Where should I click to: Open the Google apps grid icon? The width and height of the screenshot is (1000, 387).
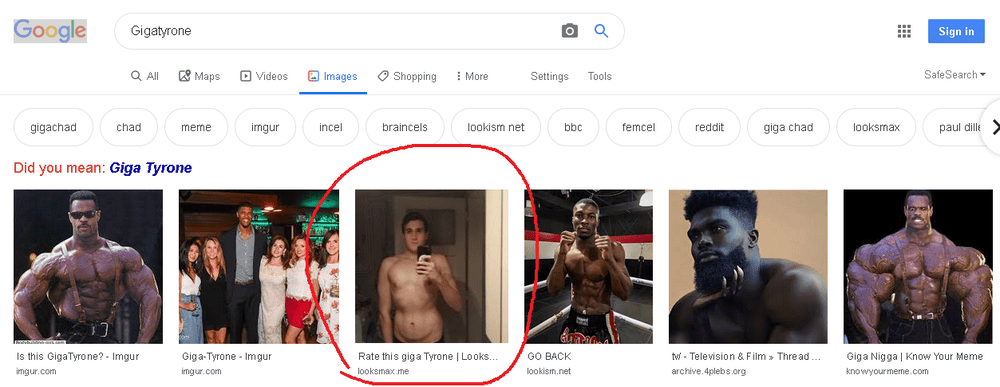(x=904, y=31)
